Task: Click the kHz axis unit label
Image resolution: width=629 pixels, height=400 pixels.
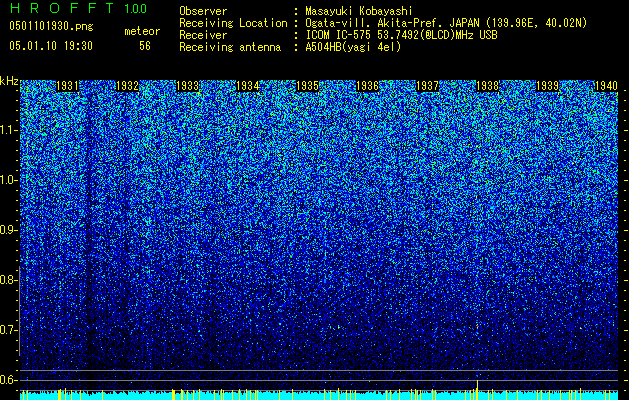Action: pos(9,81)
